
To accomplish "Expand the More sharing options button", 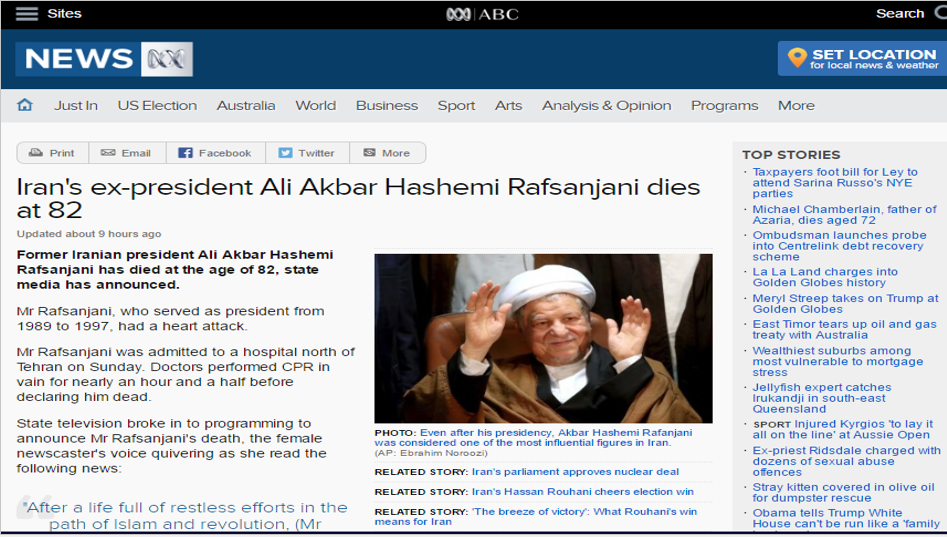I will 387,153.
